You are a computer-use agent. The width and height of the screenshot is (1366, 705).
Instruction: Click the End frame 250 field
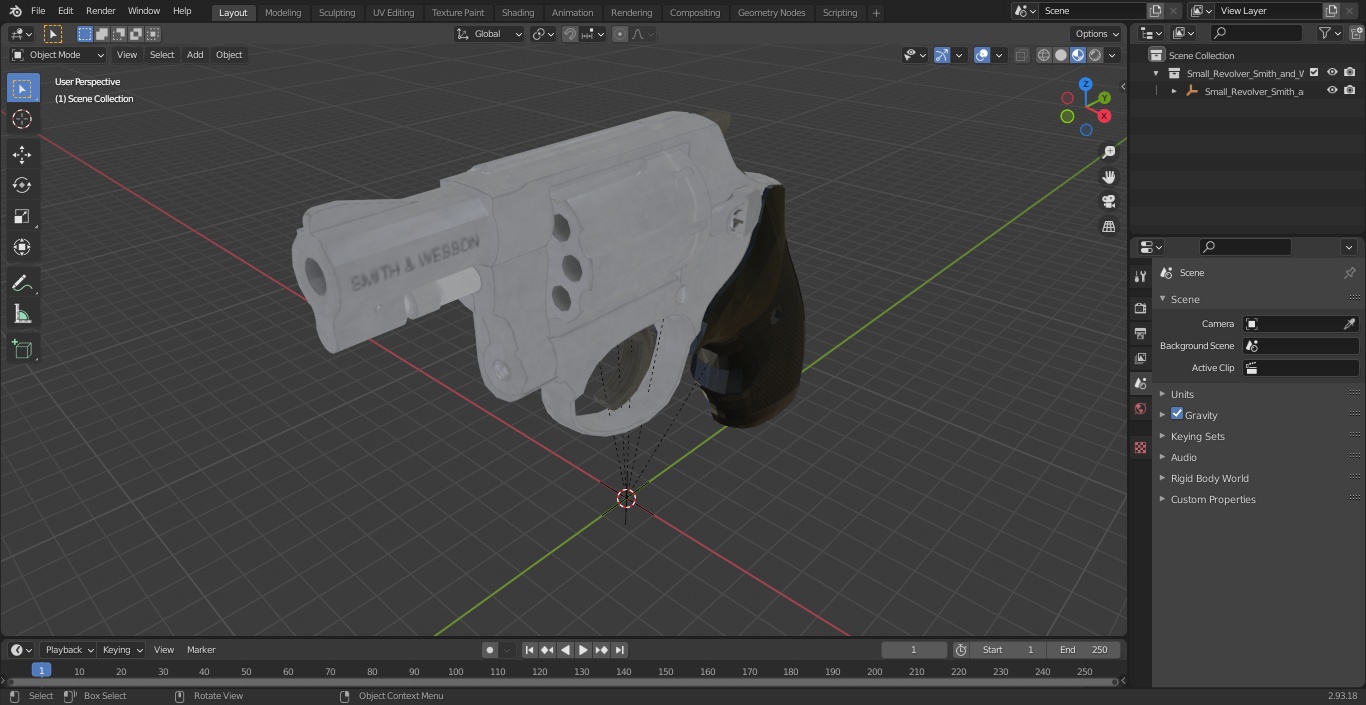tap(1084, 650)
